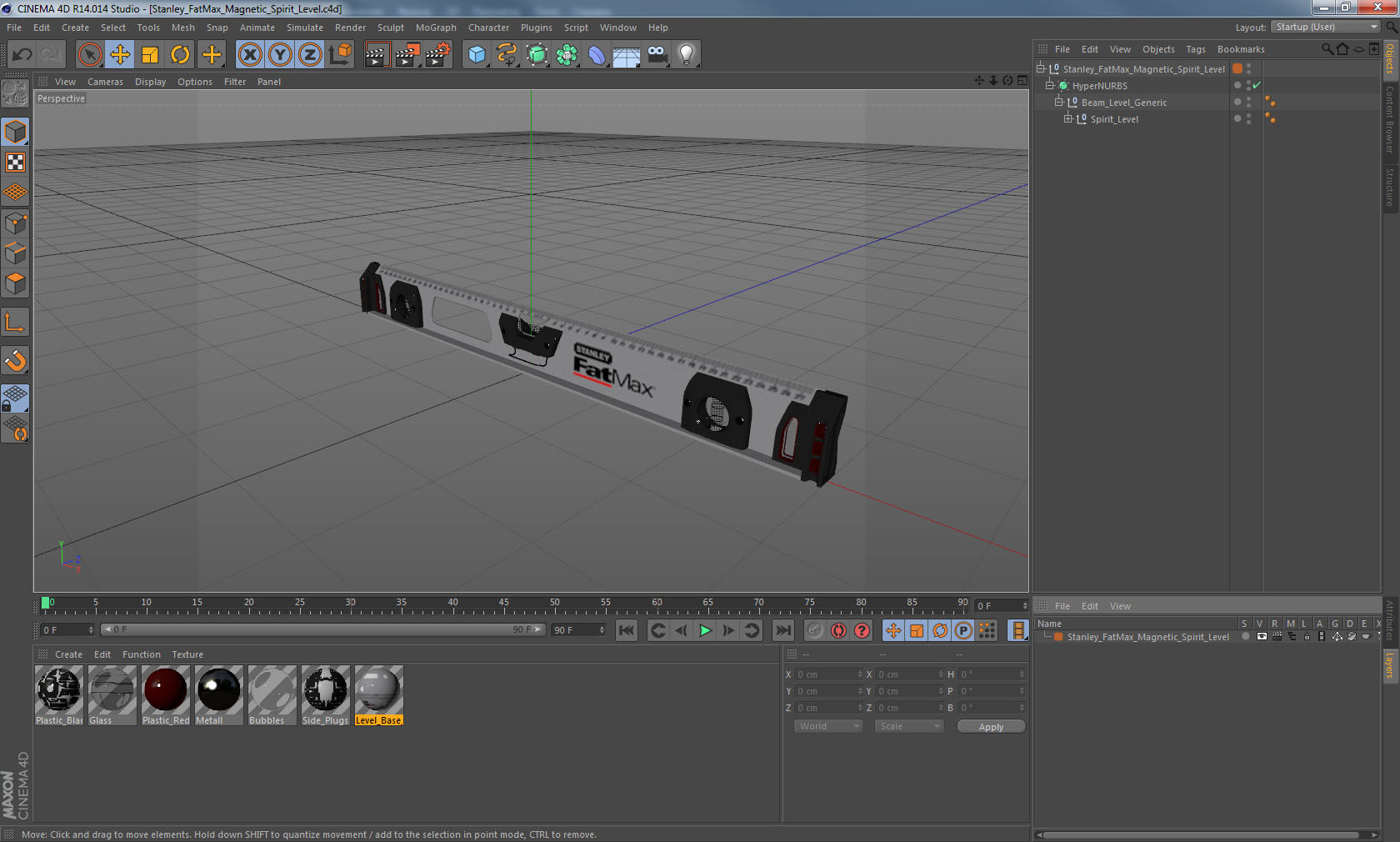1400x842 pixels.
Task: Open Edit Render Settings
Action: [438, 55]
